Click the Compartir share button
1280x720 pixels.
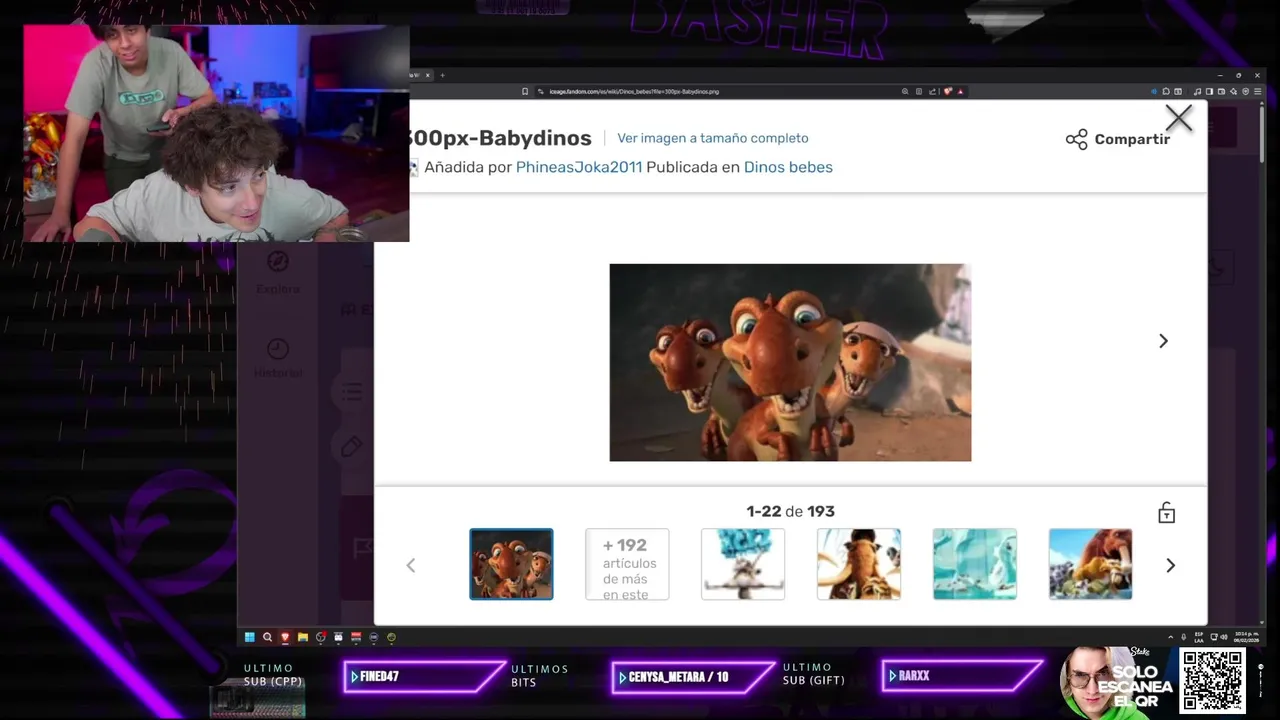click(x=1117, y=139)
